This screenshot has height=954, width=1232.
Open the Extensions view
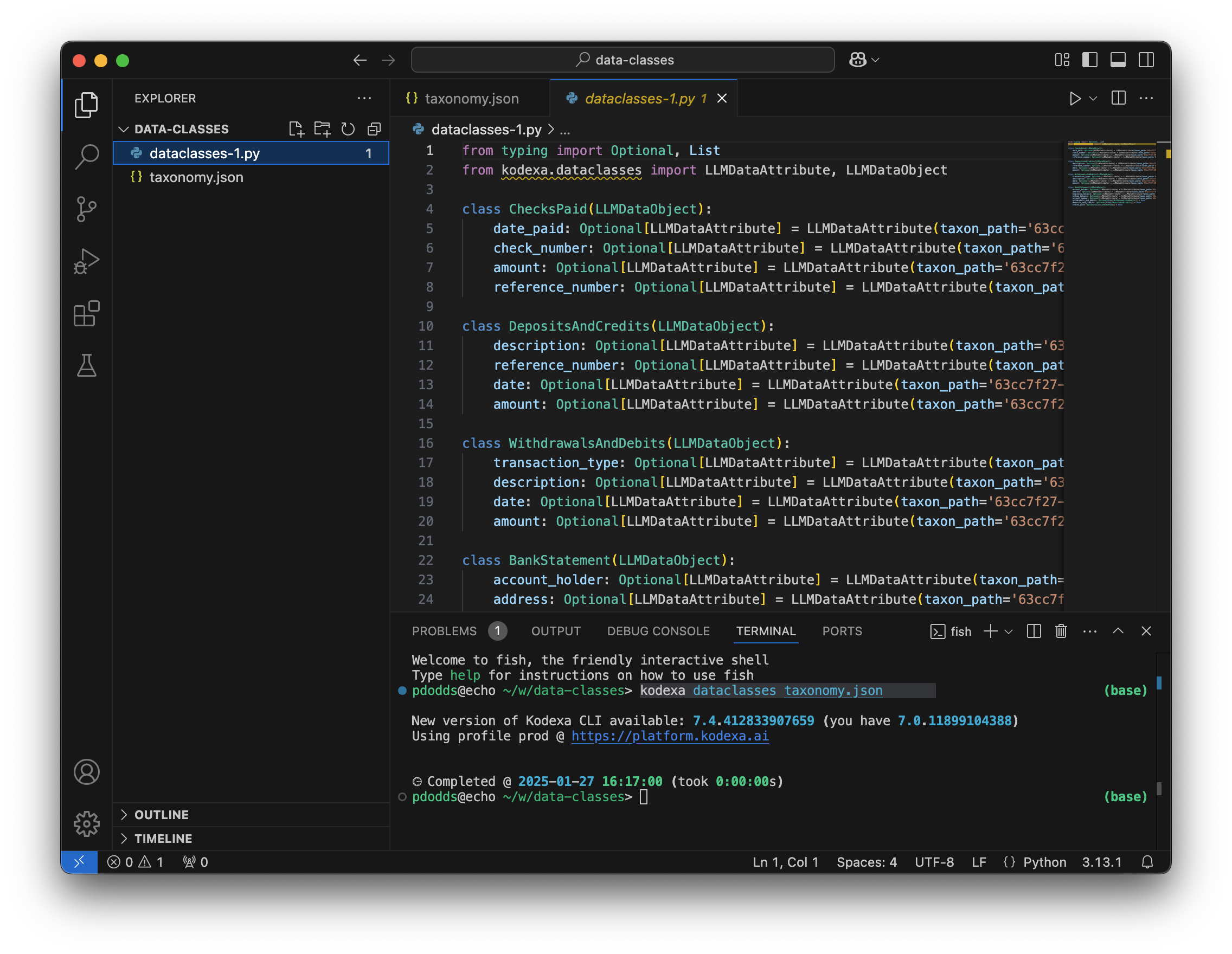click(87, 313)
